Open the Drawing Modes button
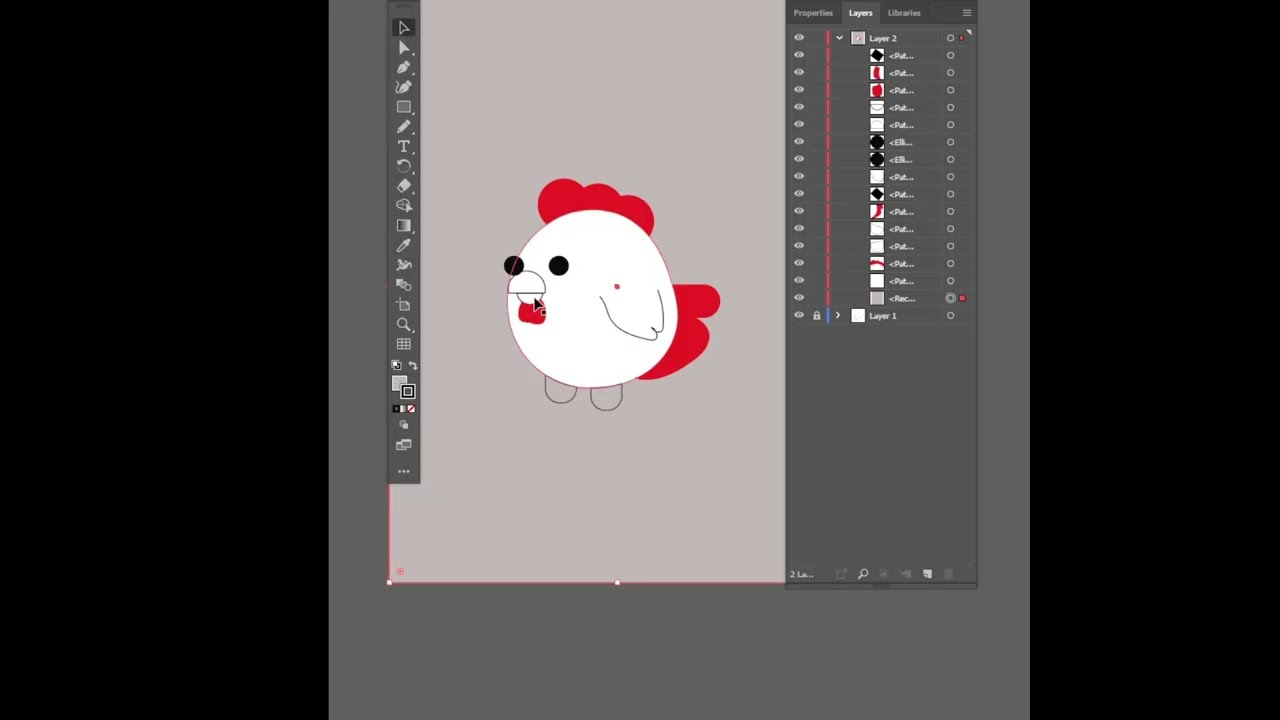 404,425
